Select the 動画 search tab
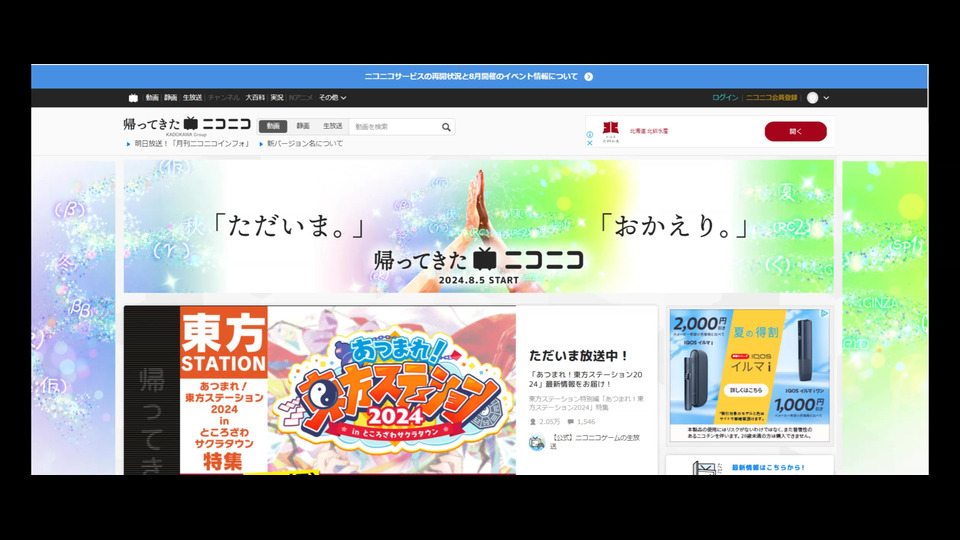960x540 pixels. coord(273,126)
